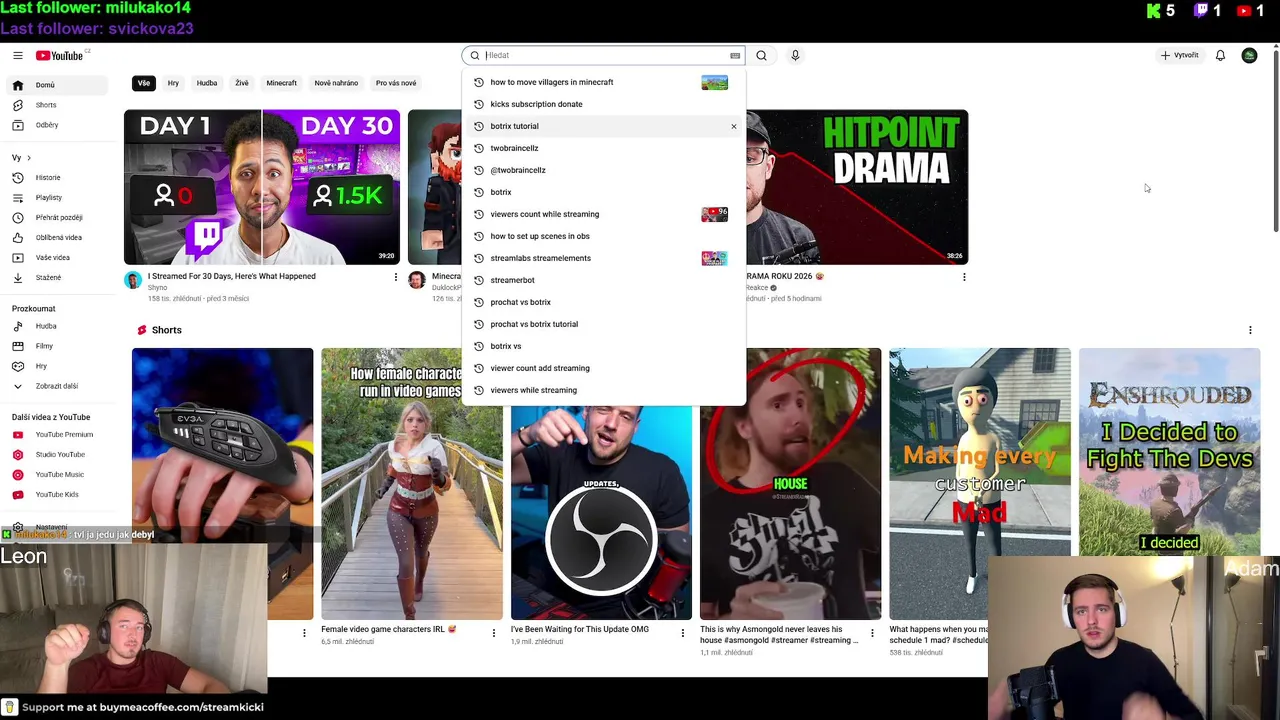Screen dimensions: 1280x720
Task: Choose suggestion 'how to set up scenes in obs'
Action: click(604, 237)
